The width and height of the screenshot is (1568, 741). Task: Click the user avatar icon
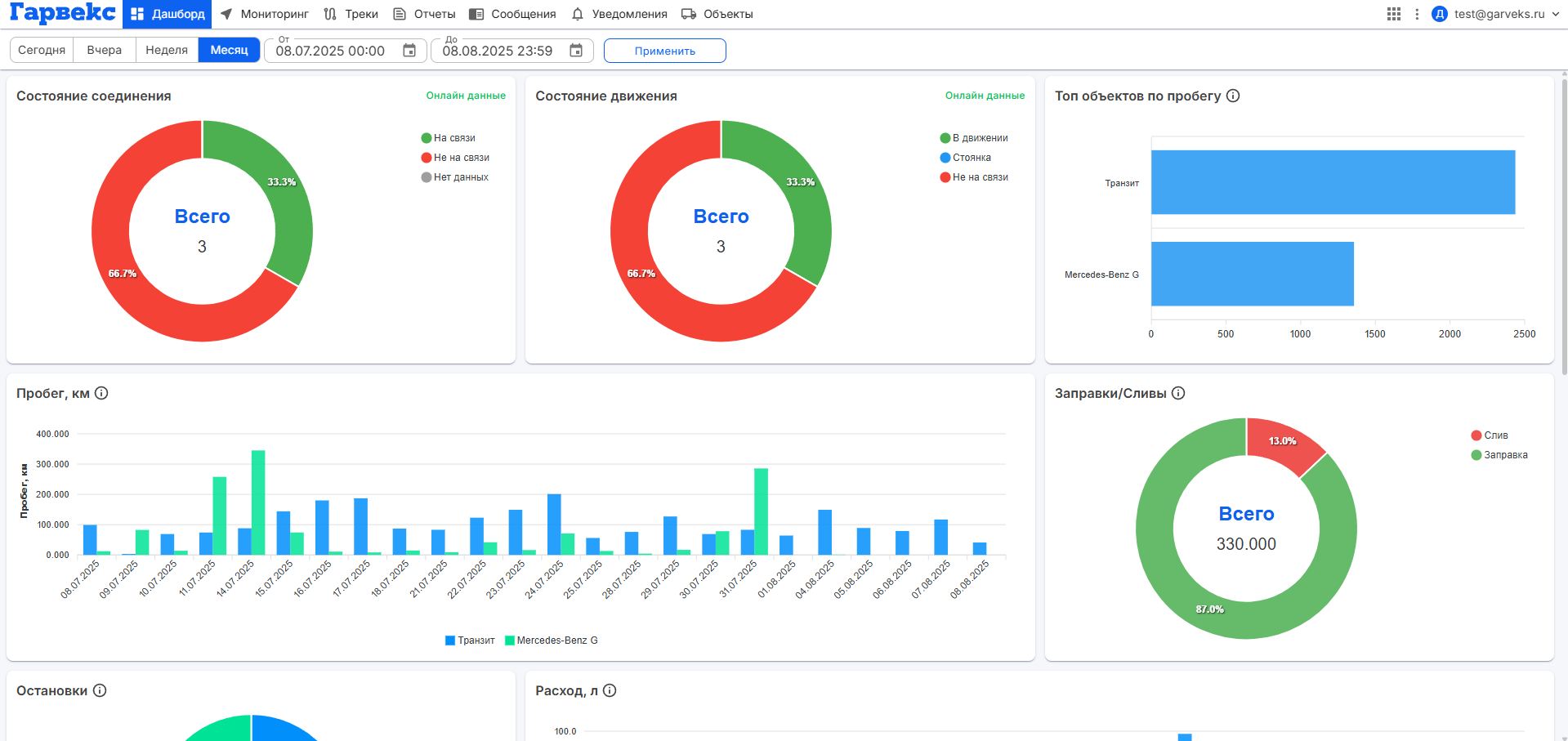(1440, 14)
